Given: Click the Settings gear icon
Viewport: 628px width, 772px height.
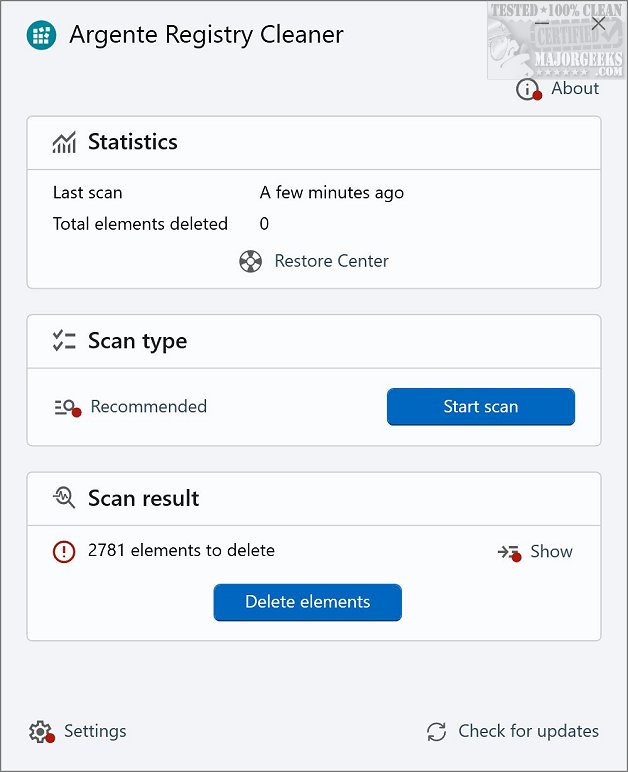Looking at the screenshot, I should tap(40, 732).
